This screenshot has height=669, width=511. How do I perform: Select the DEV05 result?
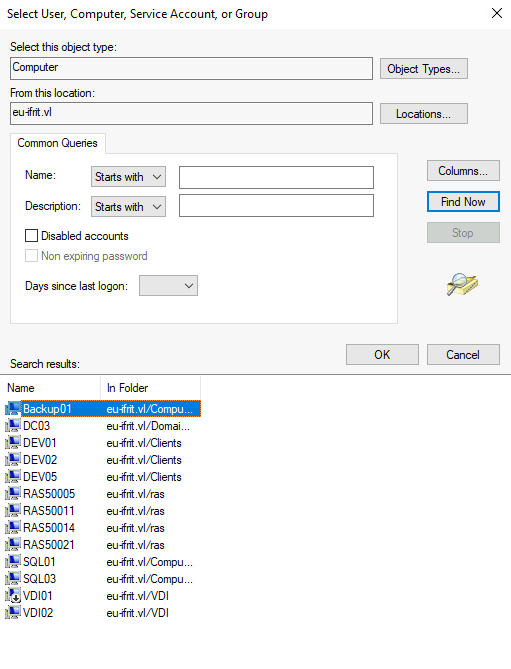(x=40, y=477)
